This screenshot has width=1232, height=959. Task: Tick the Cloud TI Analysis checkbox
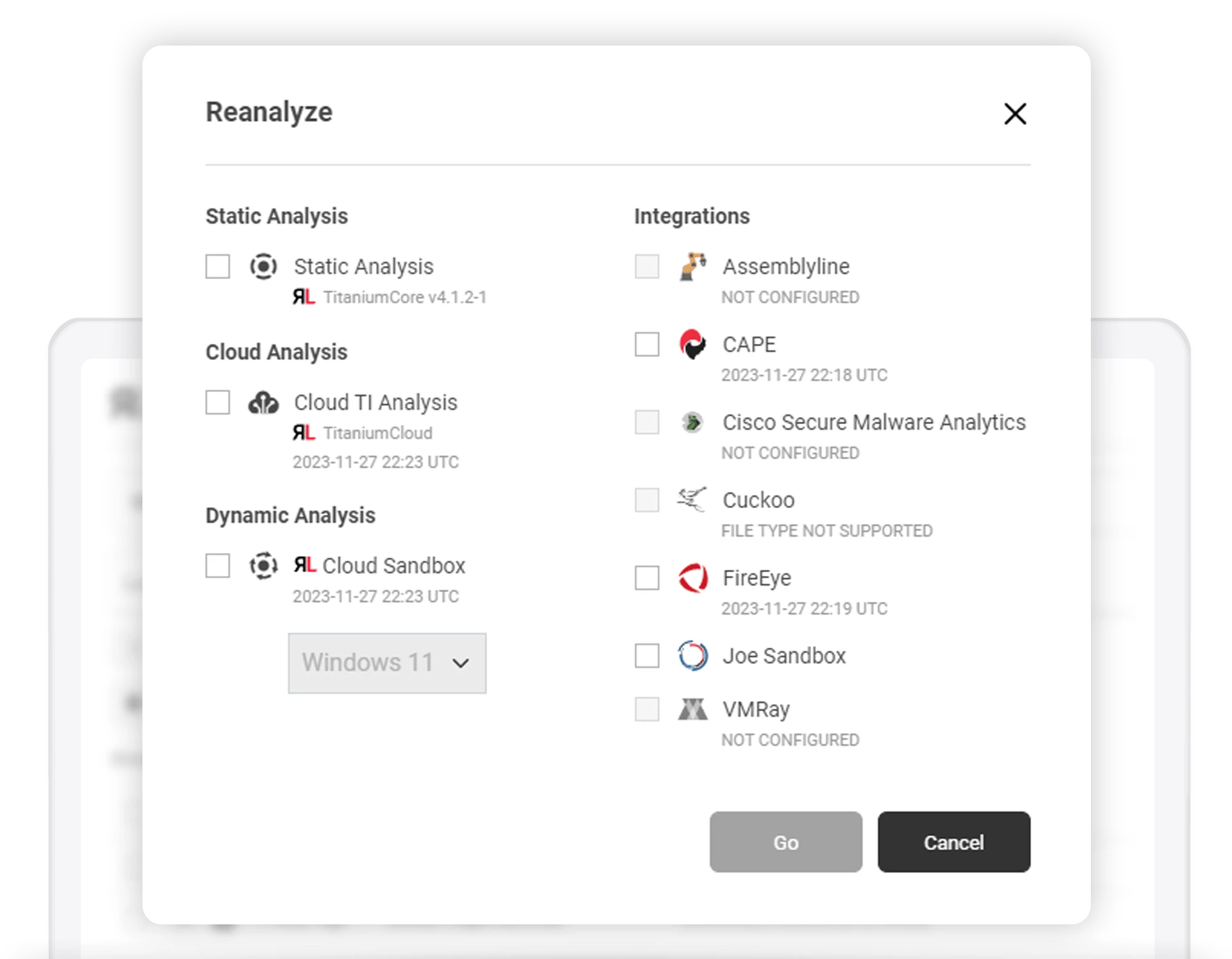tap(218, 402)
